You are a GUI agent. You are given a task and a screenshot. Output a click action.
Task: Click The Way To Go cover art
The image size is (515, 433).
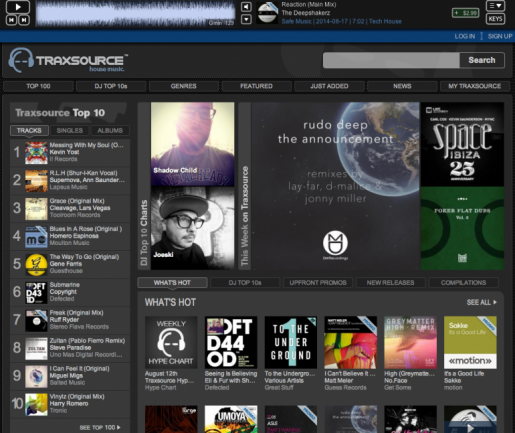(x=36, y=264)
